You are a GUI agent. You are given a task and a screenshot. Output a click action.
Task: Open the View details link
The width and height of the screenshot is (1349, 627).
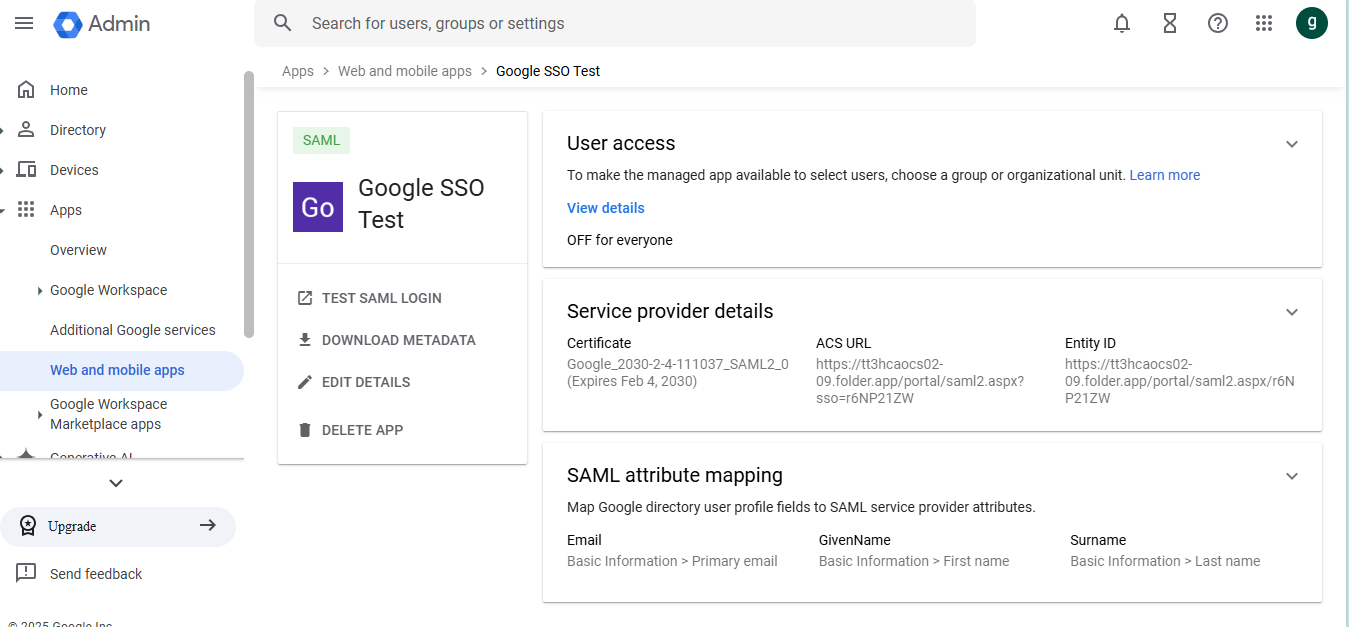[606, 208]
